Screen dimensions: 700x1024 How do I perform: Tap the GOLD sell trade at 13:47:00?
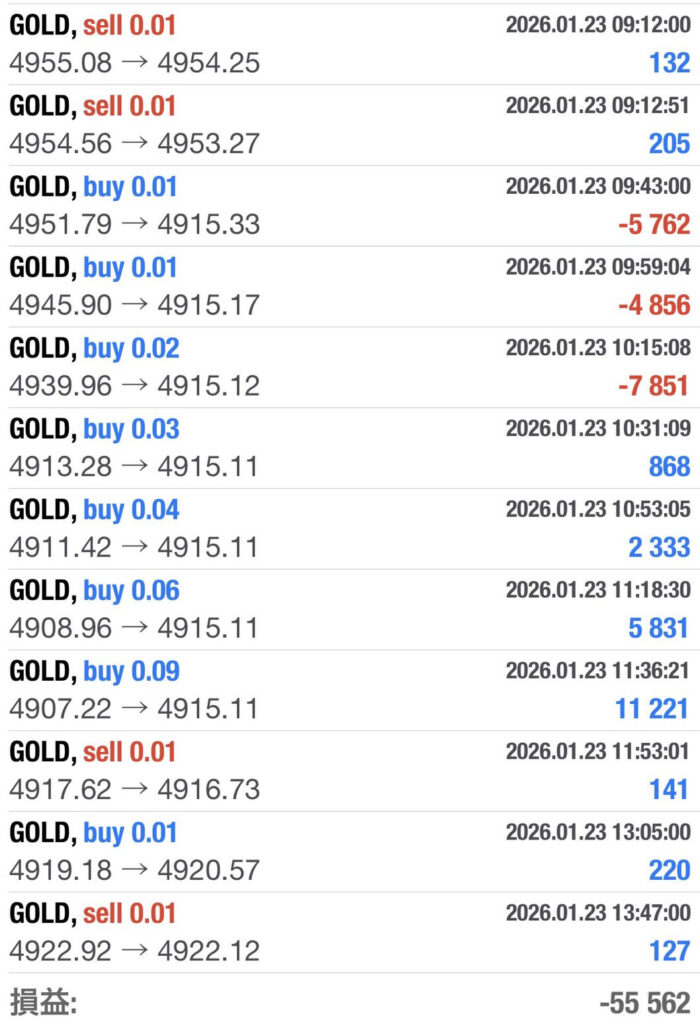[350, 933]
